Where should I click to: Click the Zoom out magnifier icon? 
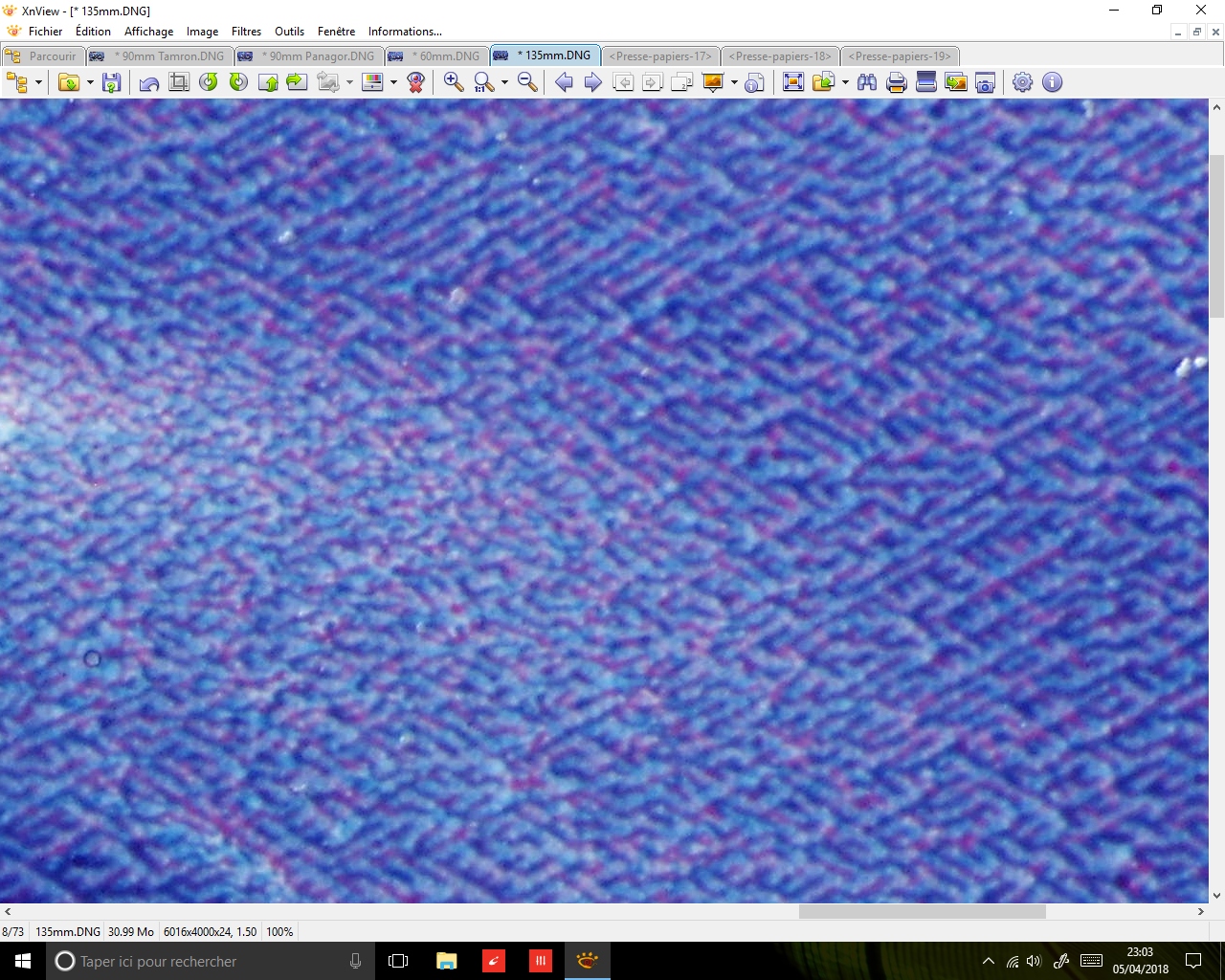click(x=527, y=82)
